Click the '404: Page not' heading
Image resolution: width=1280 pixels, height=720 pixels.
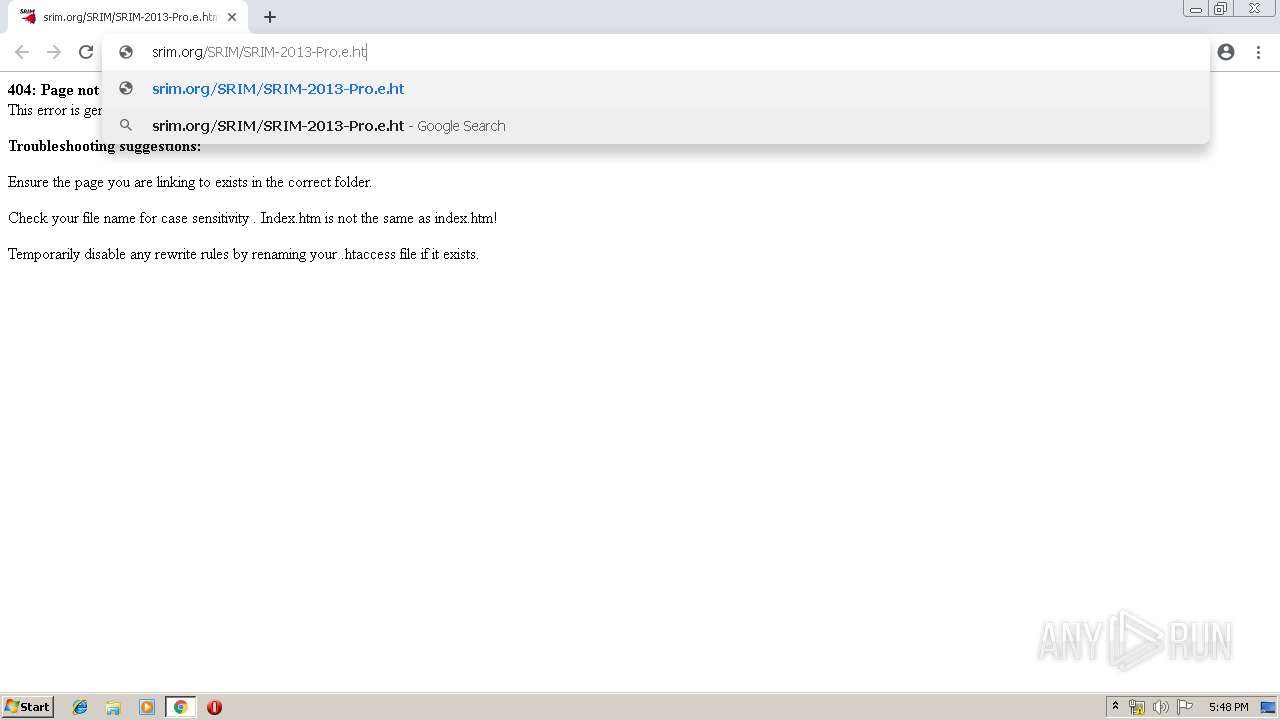coord(53,90)
